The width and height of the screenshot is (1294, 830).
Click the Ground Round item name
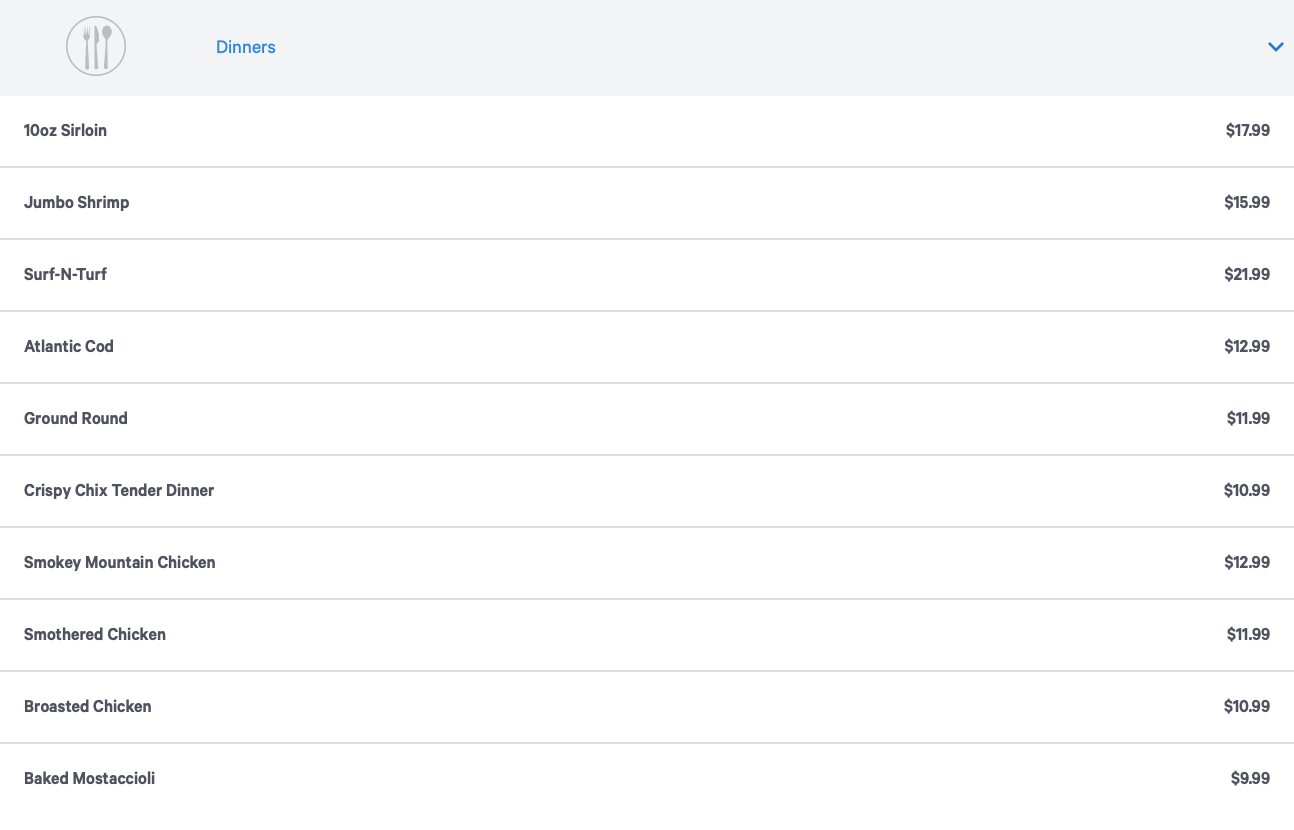pos(76,418)
